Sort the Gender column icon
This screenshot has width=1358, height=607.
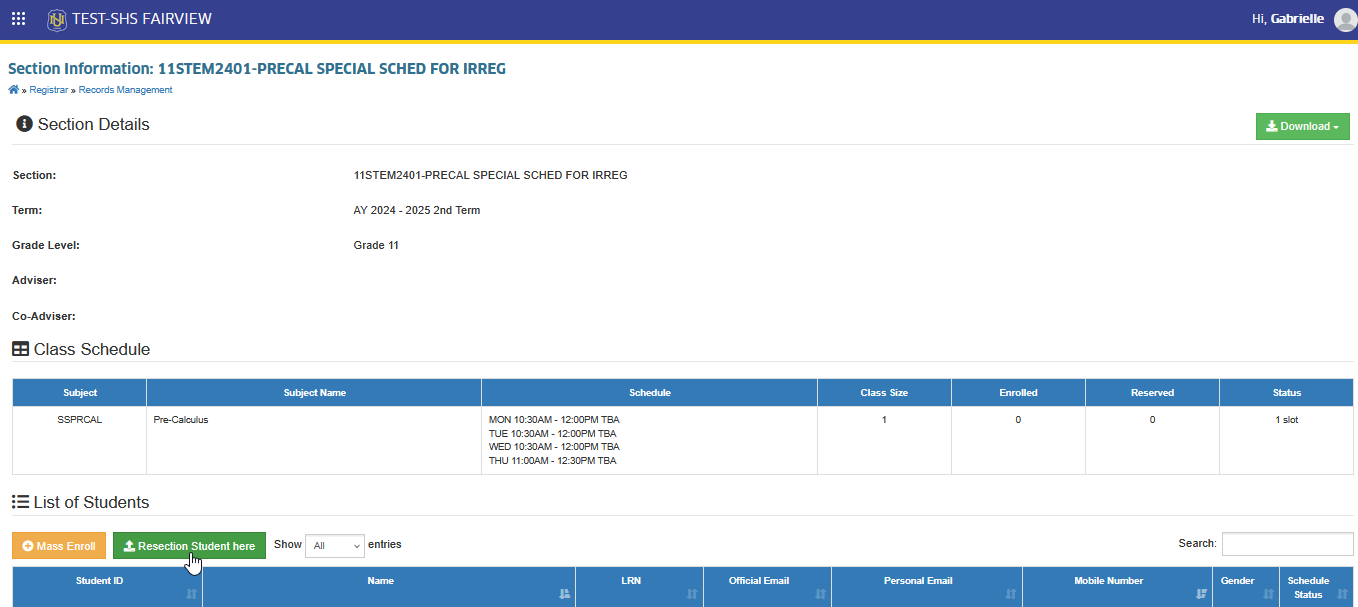pos(1268,594)
